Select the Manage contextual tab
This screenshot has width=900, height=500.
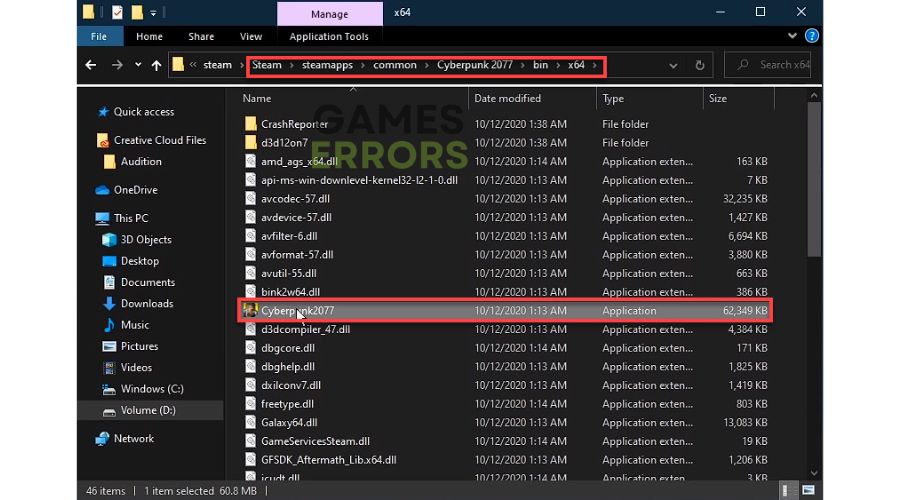[329, 14]
